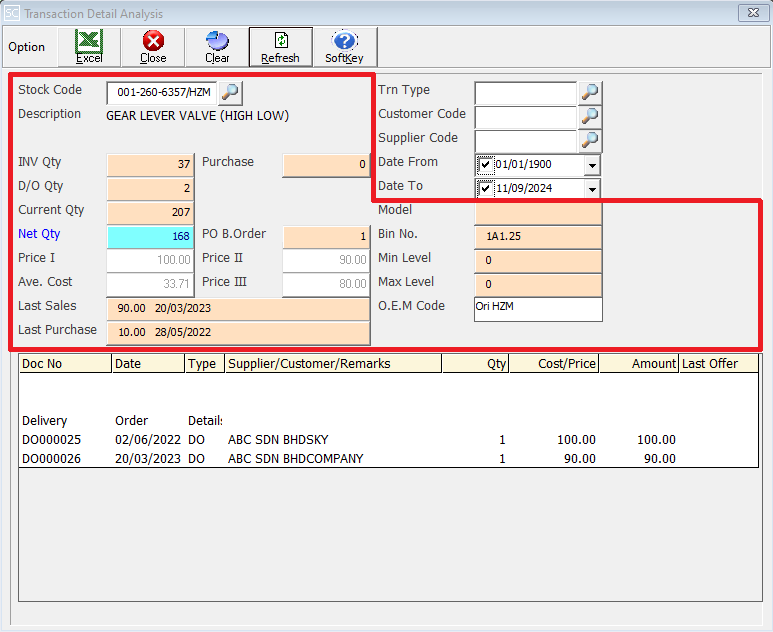Expand the Date To calendar dropdown
The width and height of the screenshot is (773, 632).
pyautogui.click(x=592, y=189)
